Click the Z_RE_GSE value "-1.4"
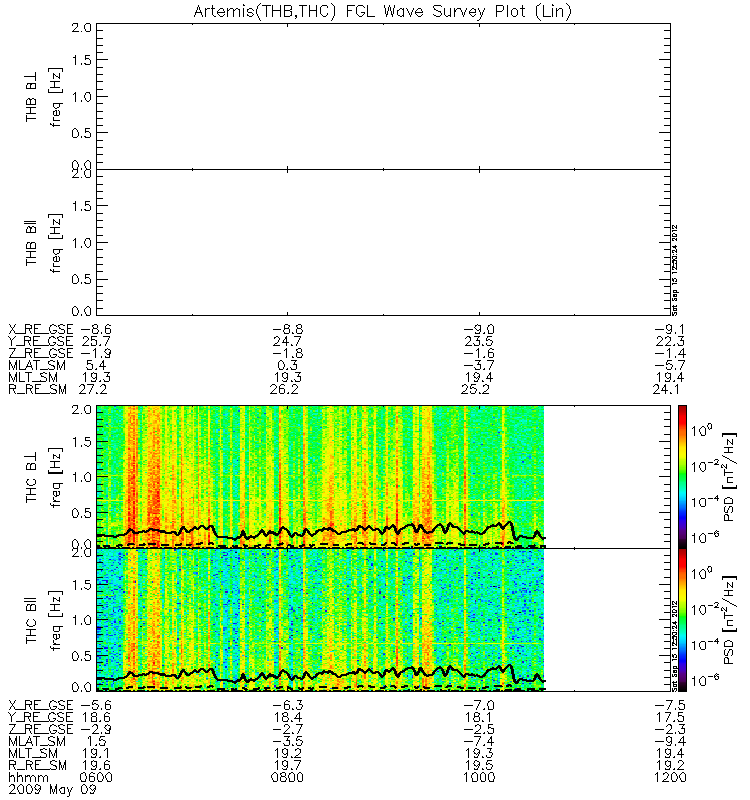 click(x=669, y=353)
